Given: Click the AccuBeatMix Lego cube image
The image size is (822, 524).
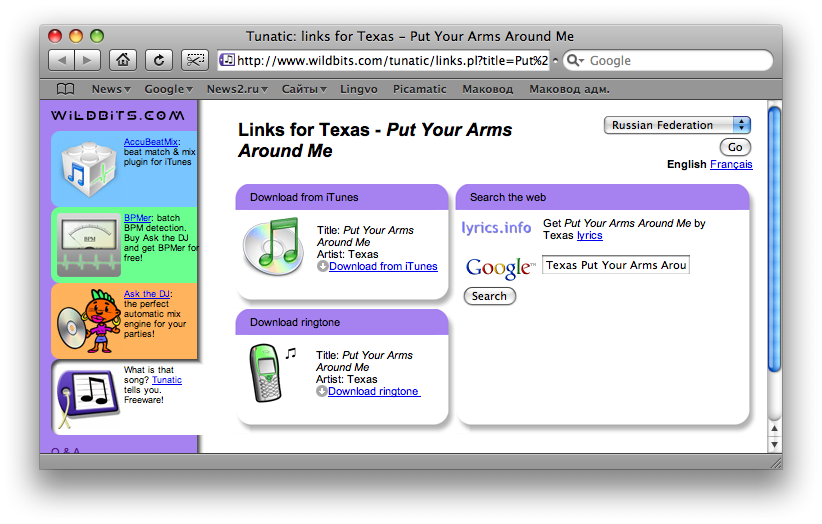Looking at the screenshot, I should pyautogui.click(x=88, y=169).
